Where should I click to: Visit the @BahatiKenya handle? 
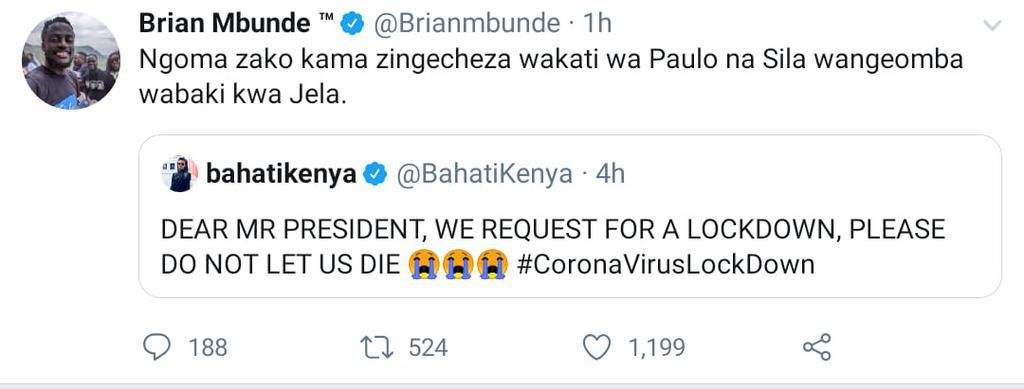pyautogui.click(x=485, y=174)
